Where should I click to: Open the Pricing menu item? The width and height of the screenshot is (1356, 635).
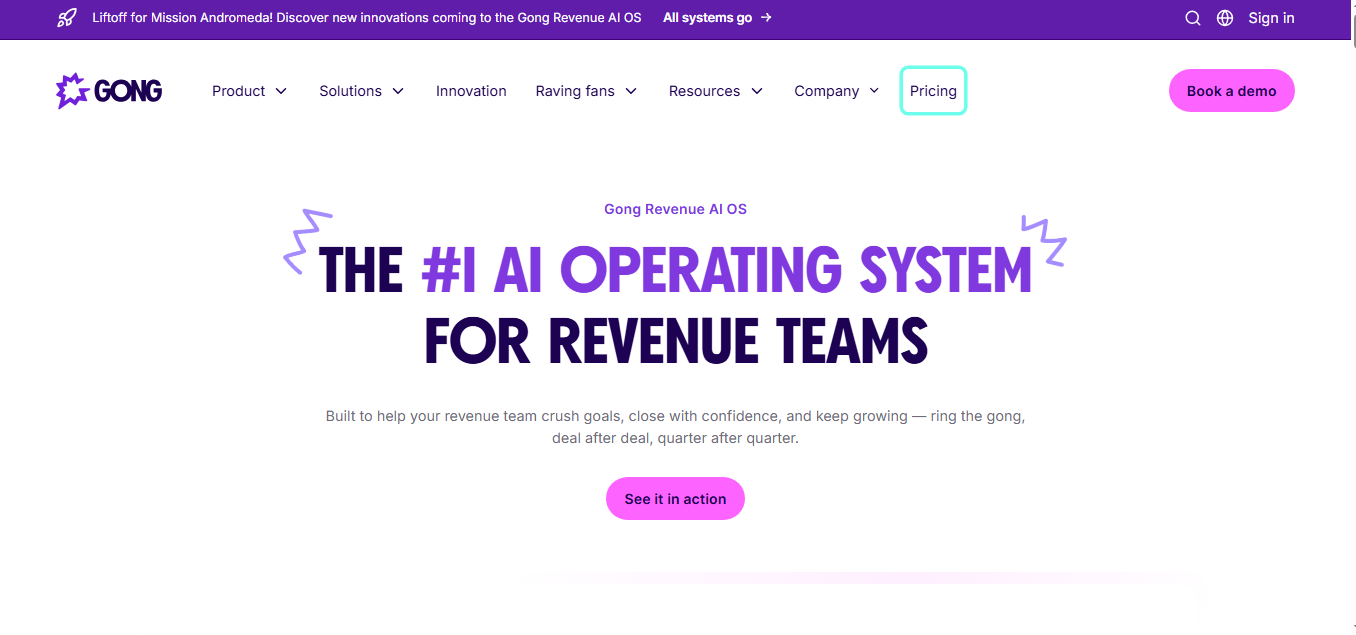(x=933, y=91)
